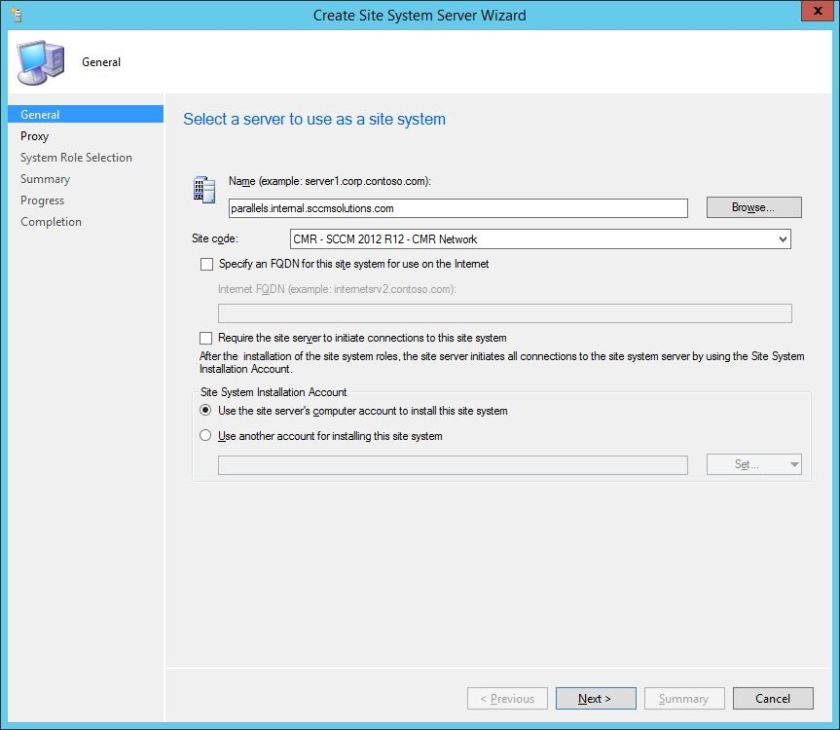Click Next to continue the wizard
The height and width of the screenshot is (730, 840).
click(595, 698)
